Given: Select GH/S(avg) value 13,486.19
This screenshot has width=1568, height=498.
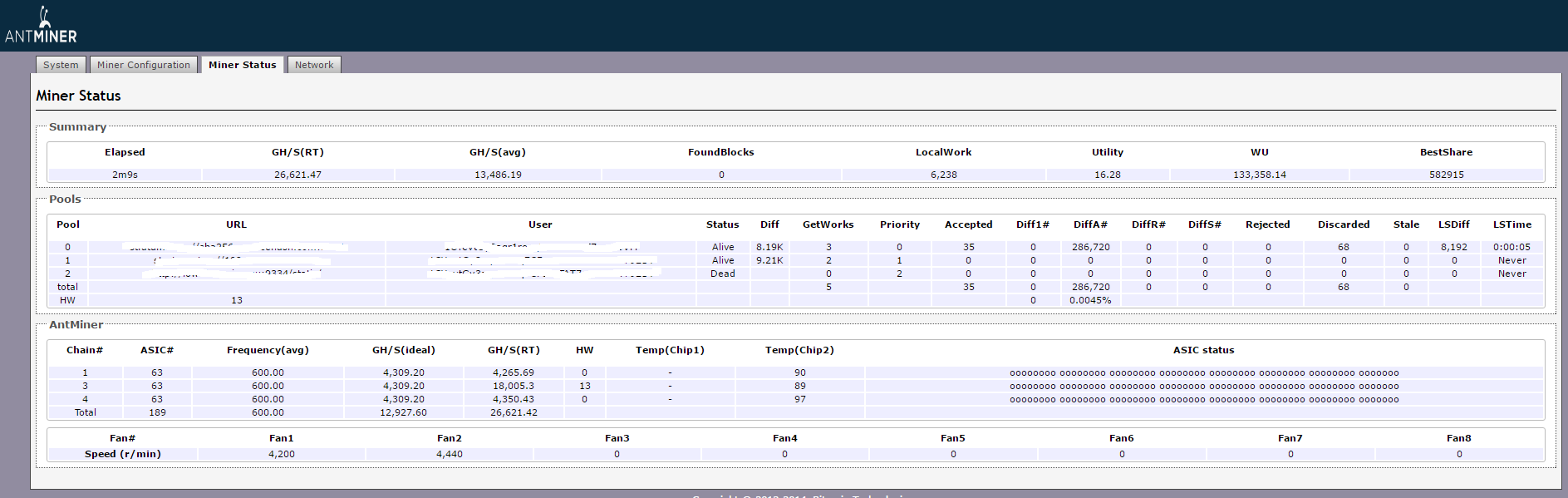Looking at the screenshot, I should 498,175.
